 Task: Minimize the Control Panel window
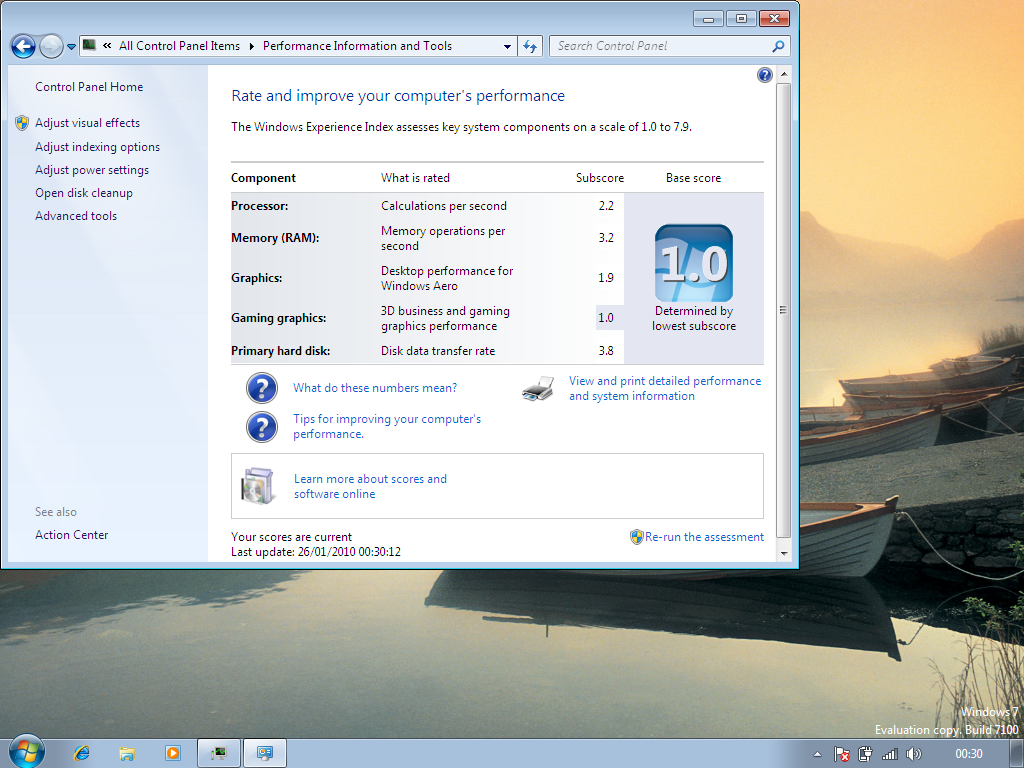(x=708, y=19)
